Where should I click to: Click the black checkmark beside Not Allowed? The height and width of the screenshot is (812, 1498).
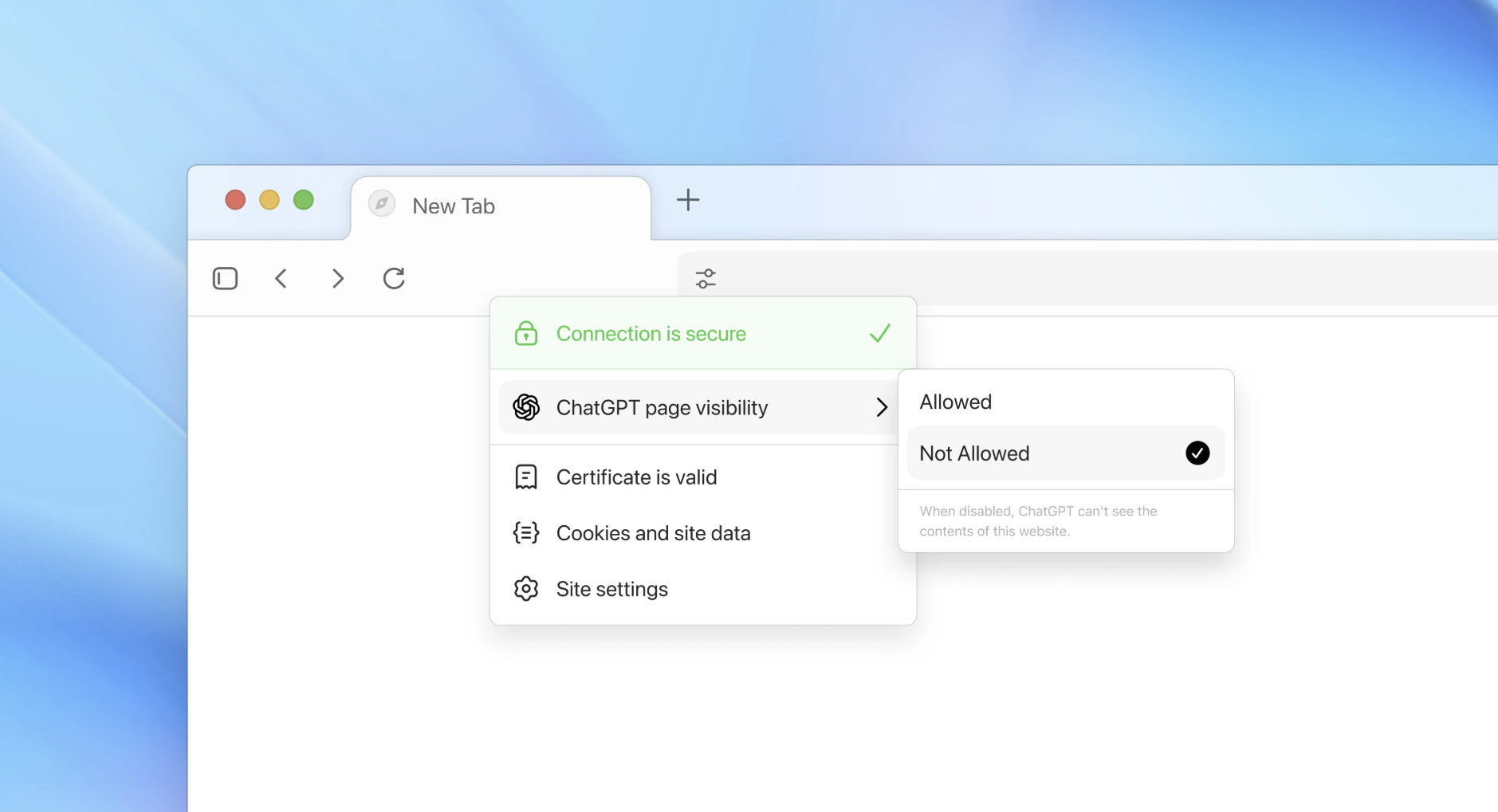tap(1197, 453)
